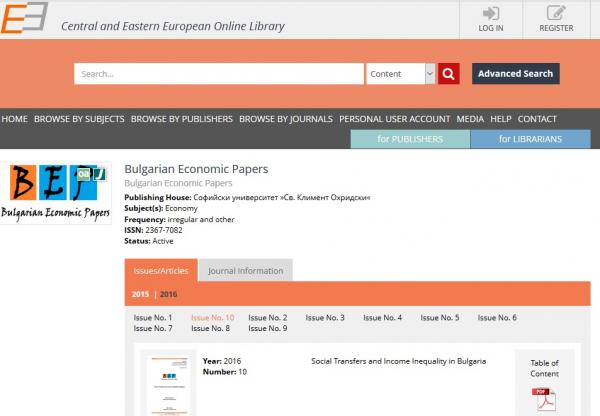This screenshot has height=416, width=600.
Task: Open Issue No. 3
Action: [325, 318]
